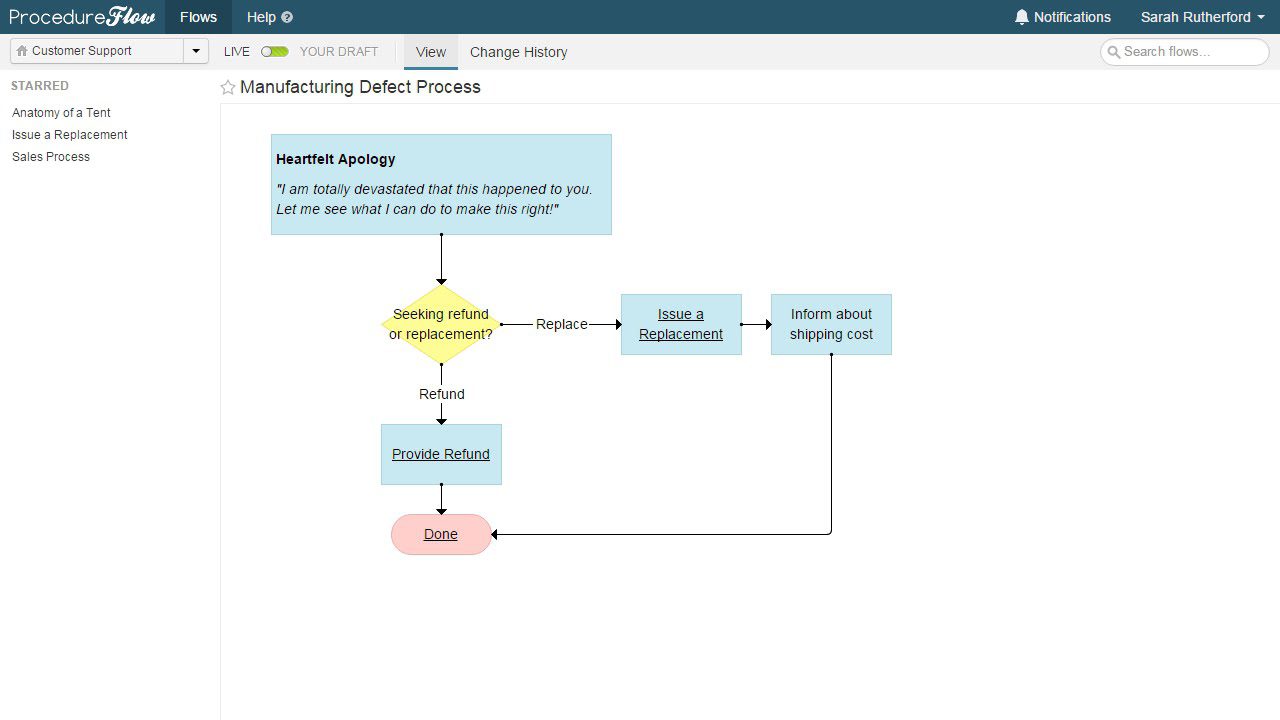Image resolution: width=1280 pixels, height=720 pixels.
Task: Select the View tab
Action: [430, 52]
